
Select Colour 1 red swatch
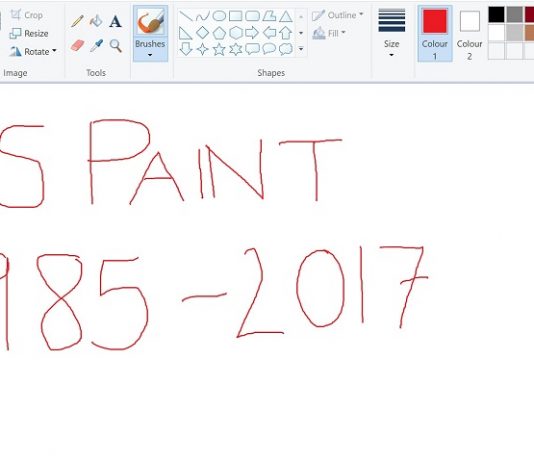click(435, 21)
